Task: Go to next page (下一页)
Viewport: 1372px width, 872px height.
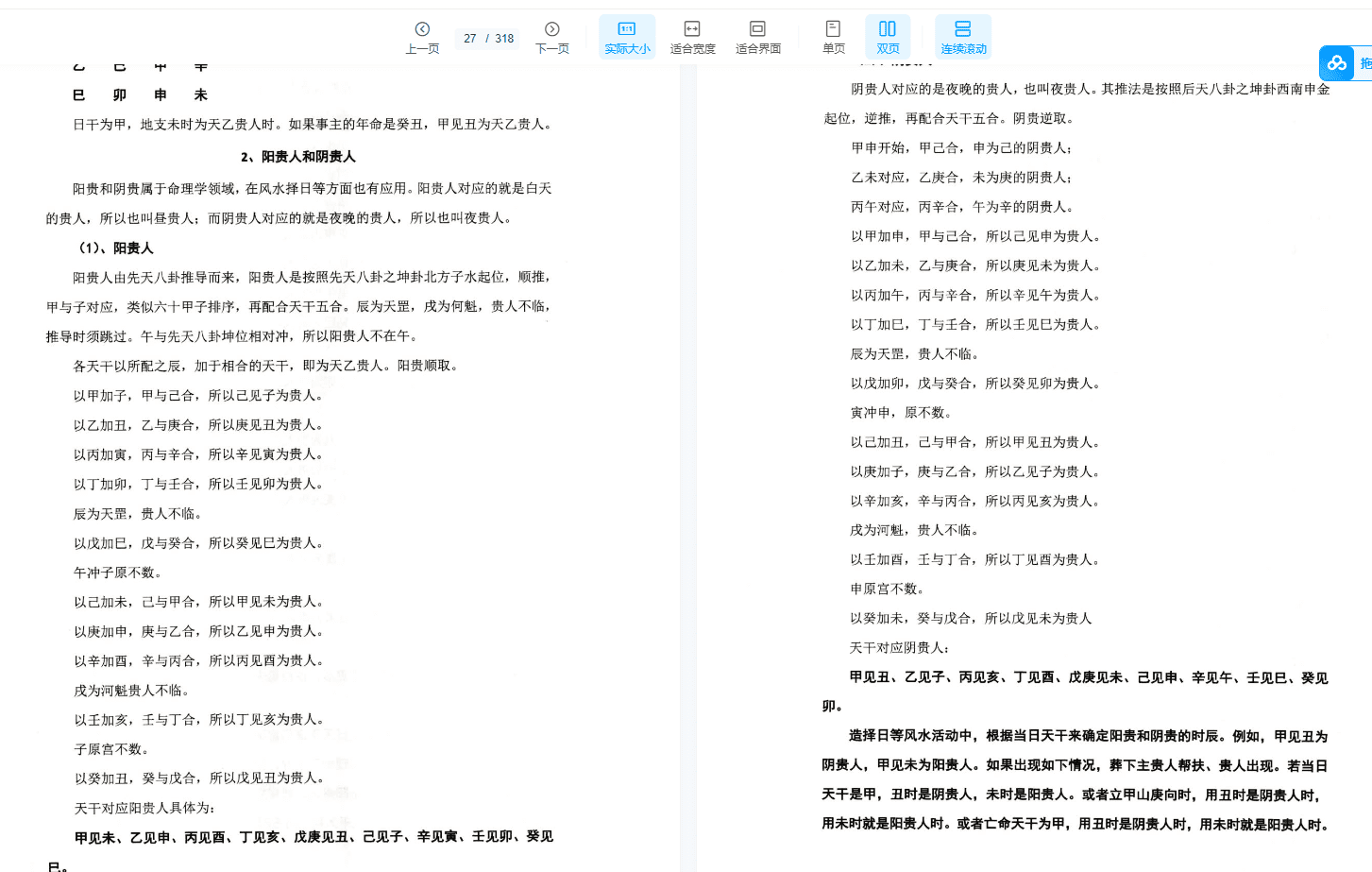Action: [x=551, y=37]
